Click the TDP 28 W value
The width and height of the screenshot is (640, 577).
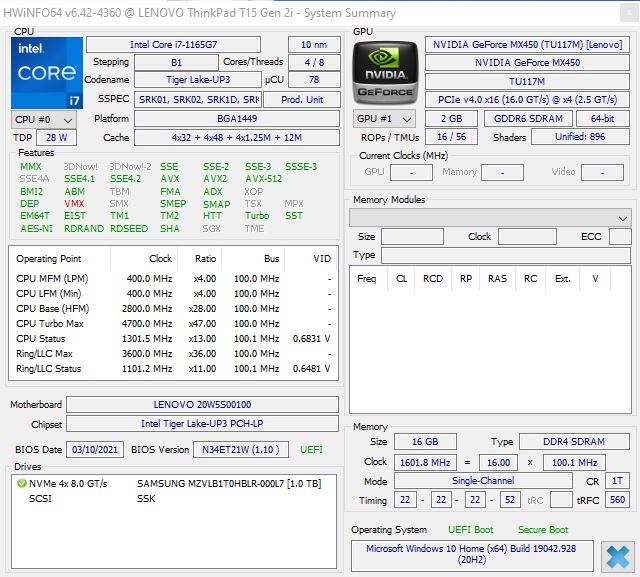tap(56, 138)
